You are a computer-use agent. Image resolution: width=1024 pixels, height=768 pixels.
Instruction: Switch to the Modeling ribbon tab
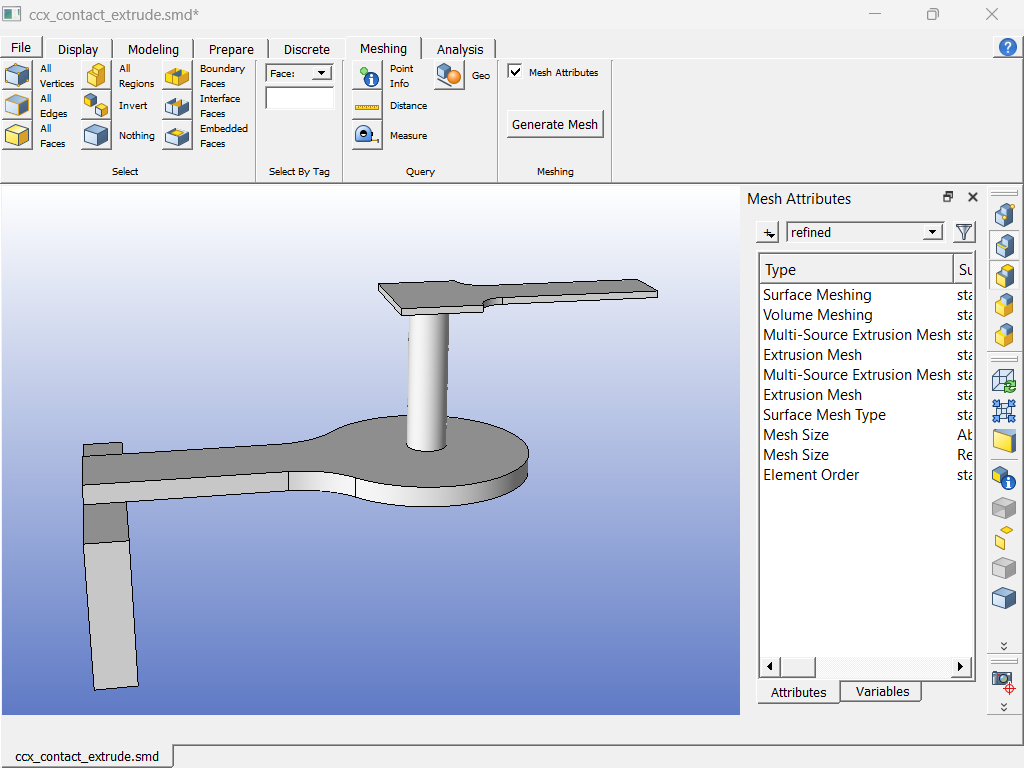click(x=153, y=50)
